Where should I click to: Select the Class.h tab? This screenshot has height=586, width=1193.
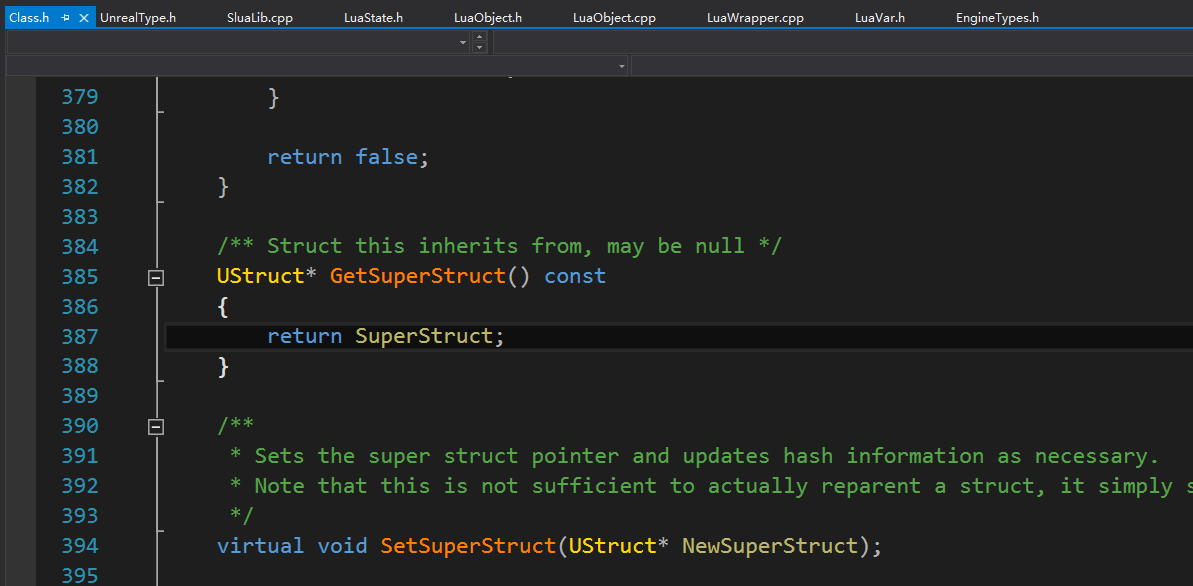click(x=29, y=18)
